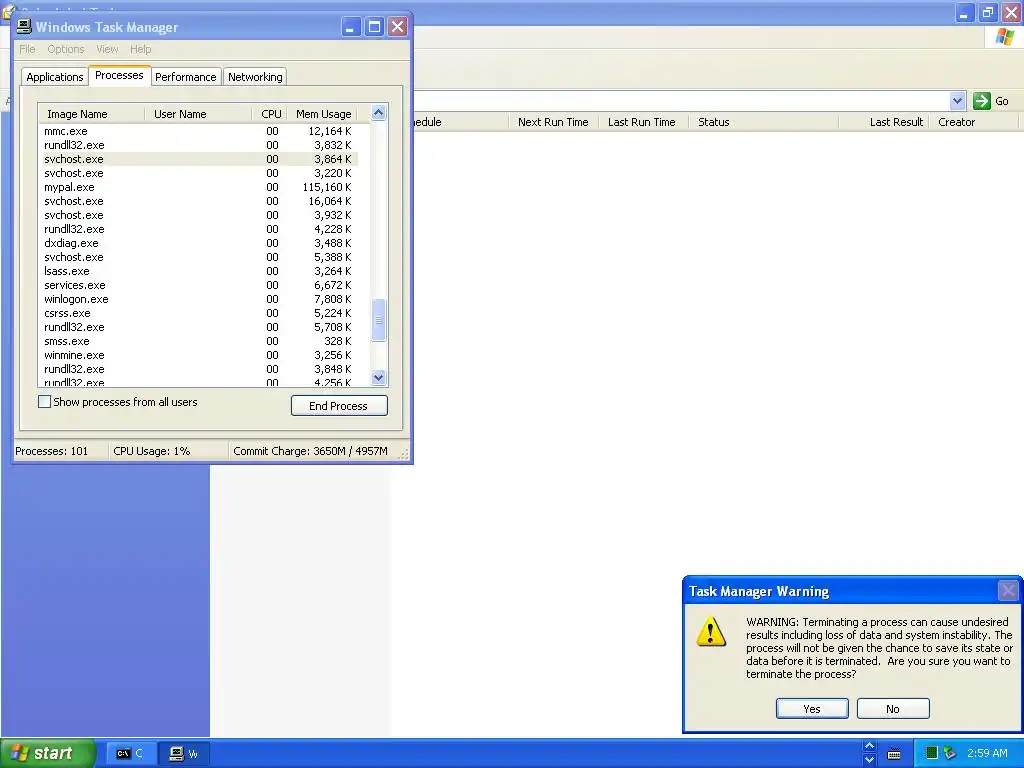The height and width of the screenshot is (768, 1024).
Task: Click the process list scrollbar thumb
Action: pos(378,320)
